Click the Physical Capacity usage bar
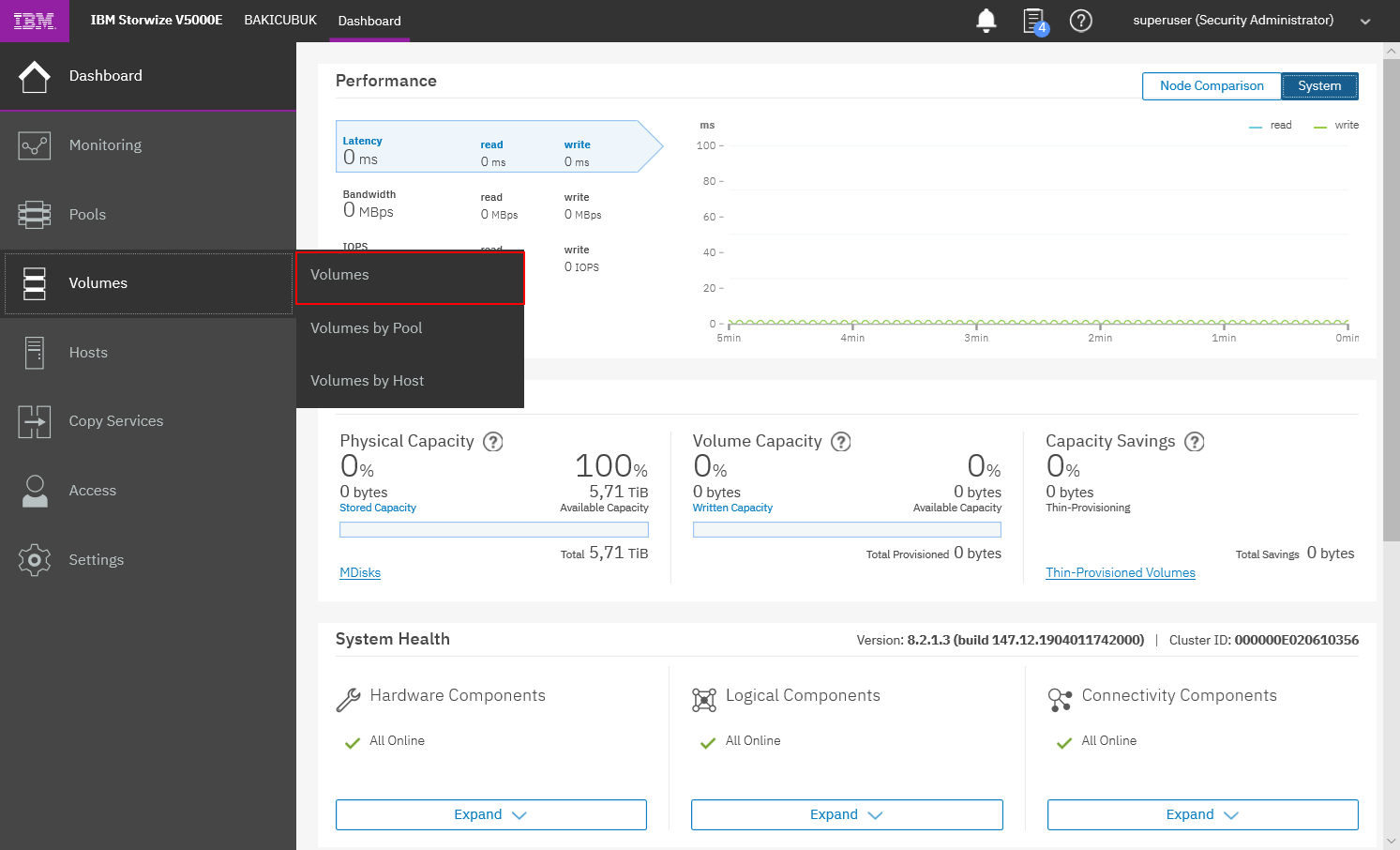 click(494, 530)
